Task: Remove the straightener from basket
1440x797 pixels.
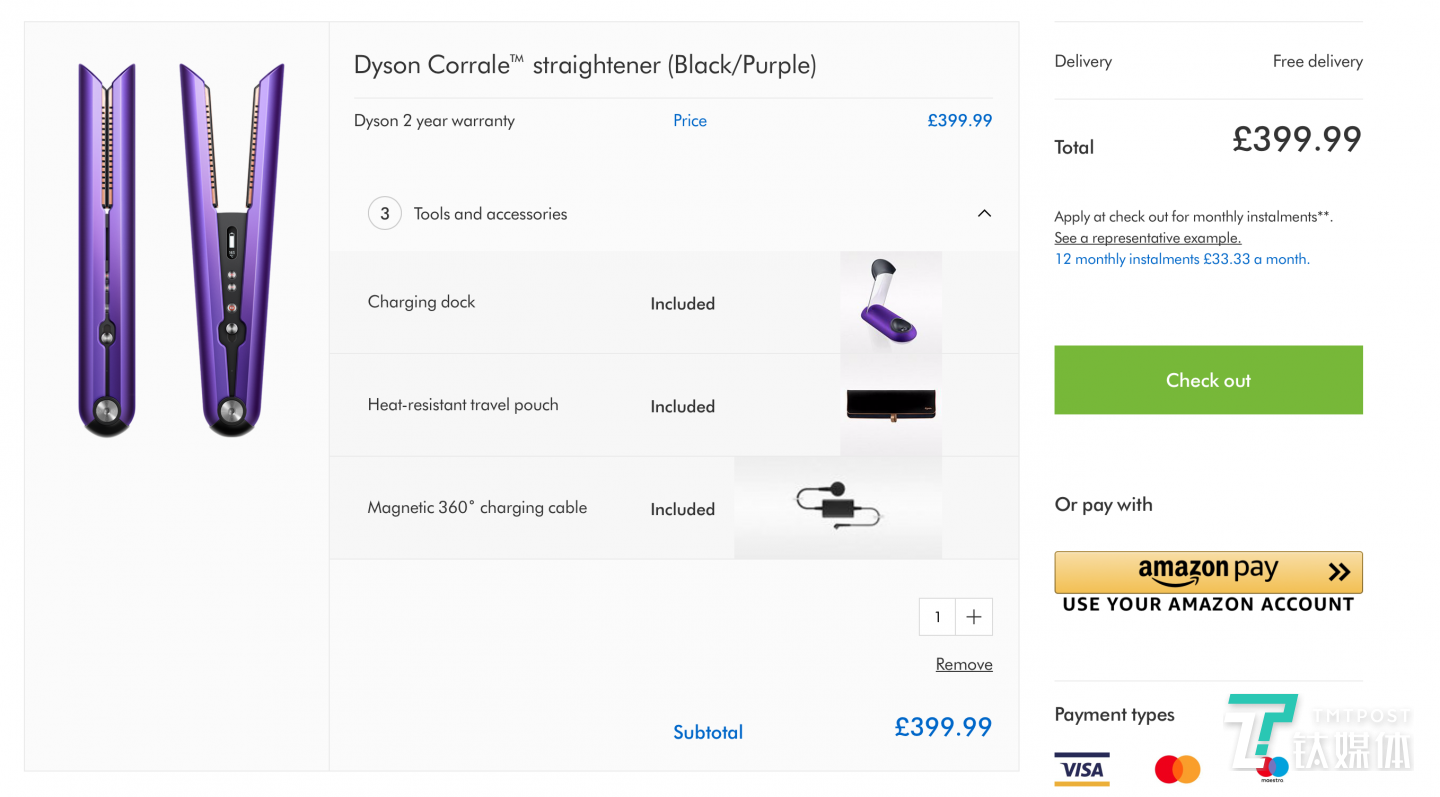Action: tap(964, 664)
